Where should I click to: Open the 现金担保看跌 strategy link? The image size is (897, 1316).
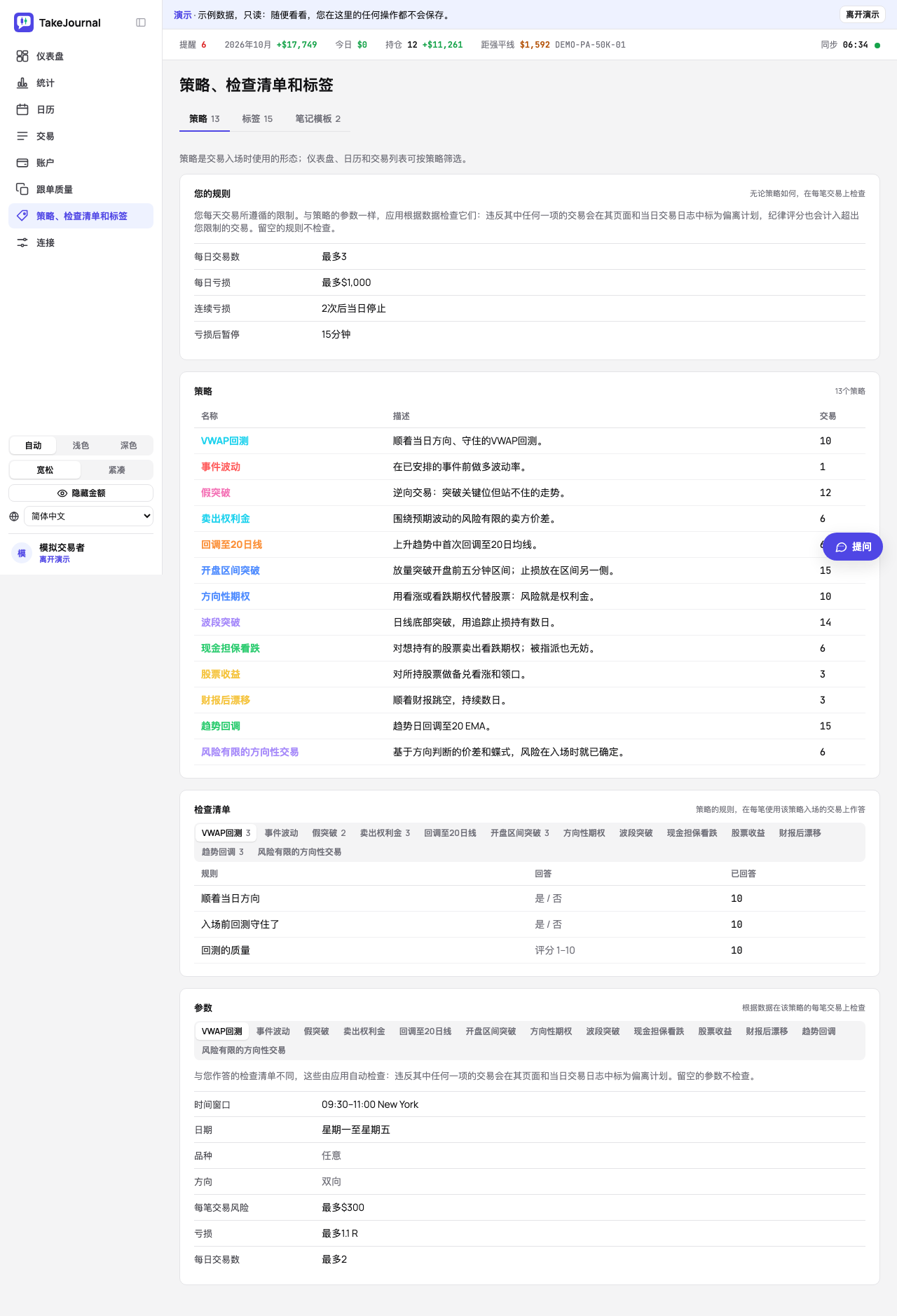(231, 648)
